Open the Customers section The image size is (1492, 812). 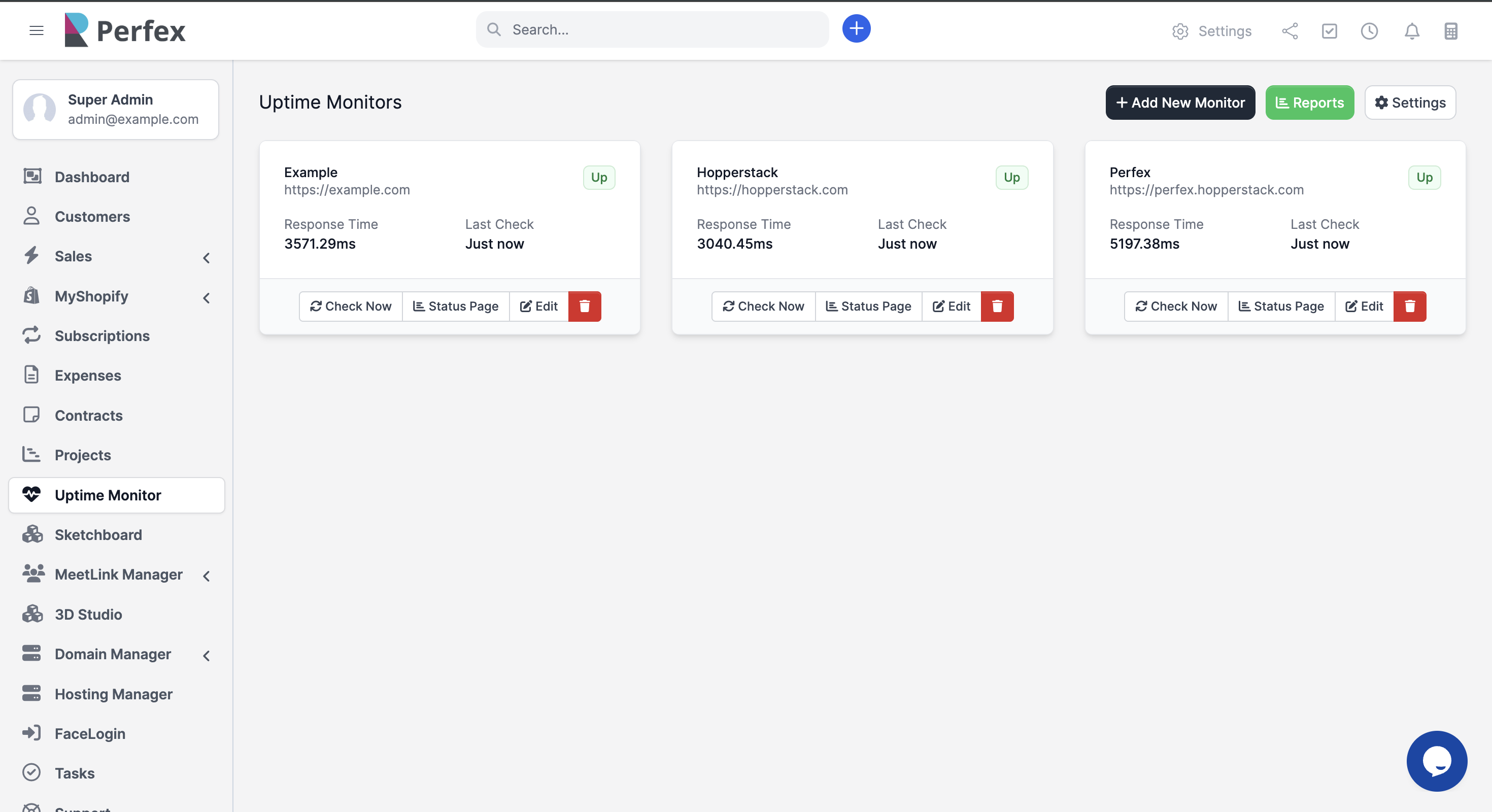click(x=92, y=216)
